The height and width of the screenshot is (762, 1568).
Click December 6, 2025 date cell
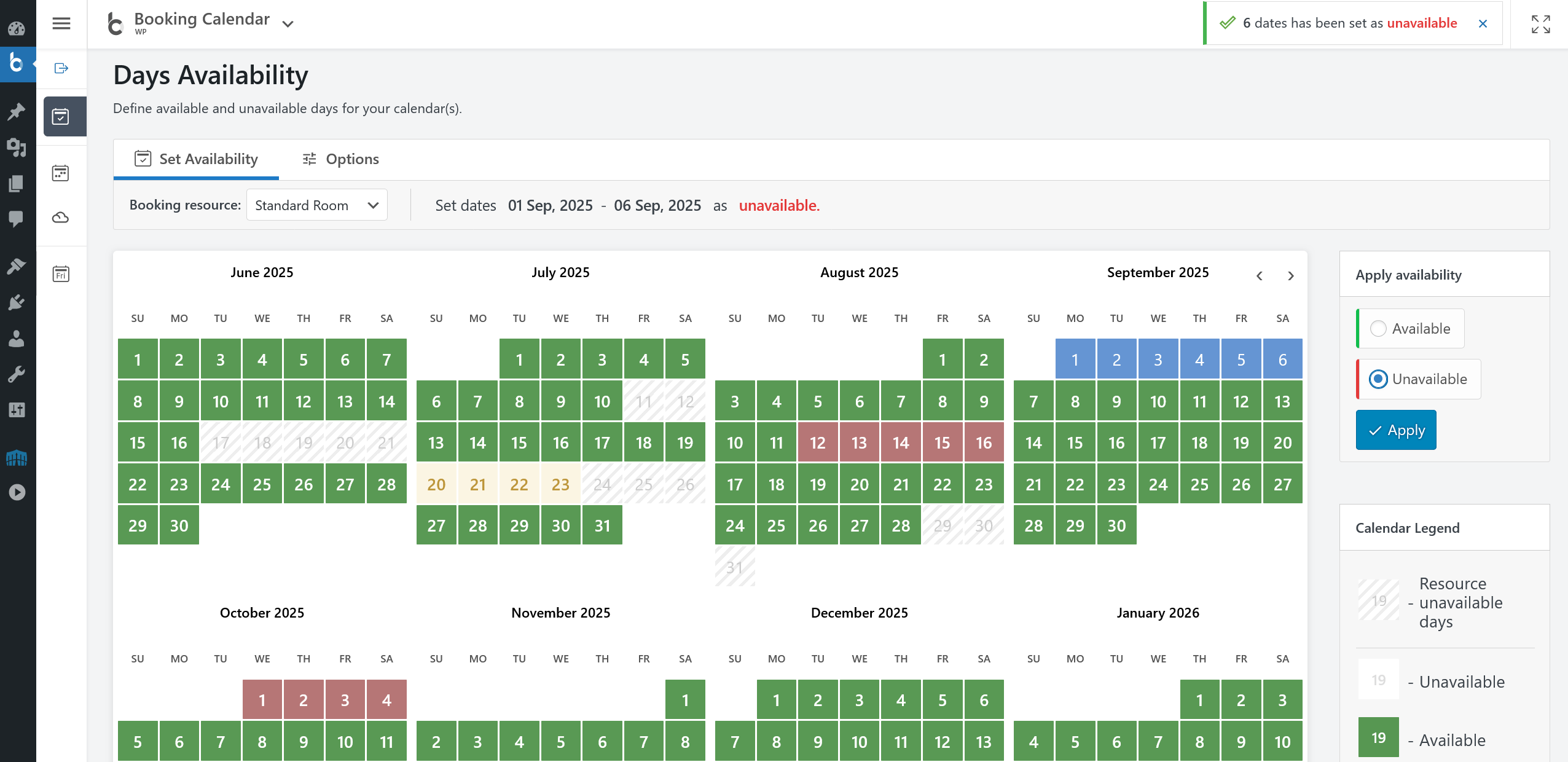click(984, 699)
